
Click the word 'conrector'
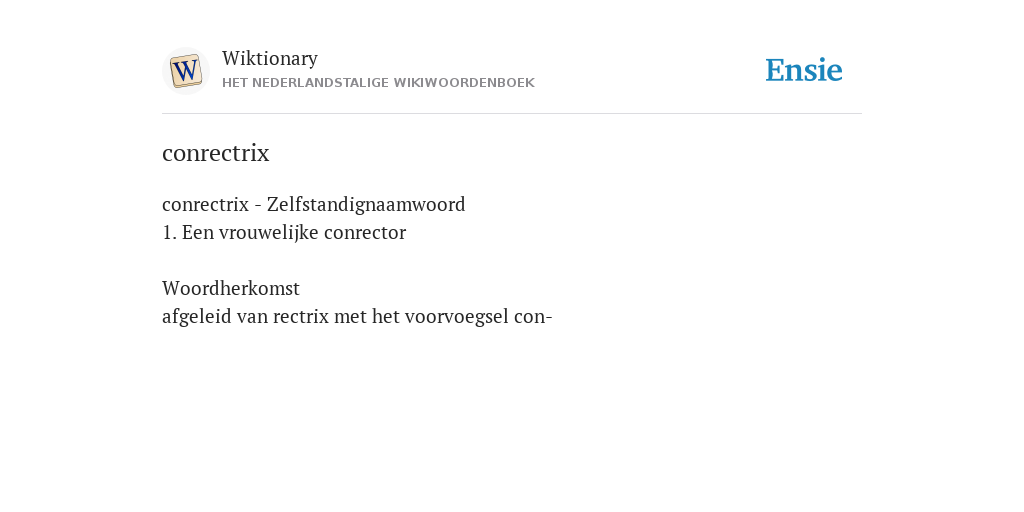pyautogui.click(x=365, y=233)
